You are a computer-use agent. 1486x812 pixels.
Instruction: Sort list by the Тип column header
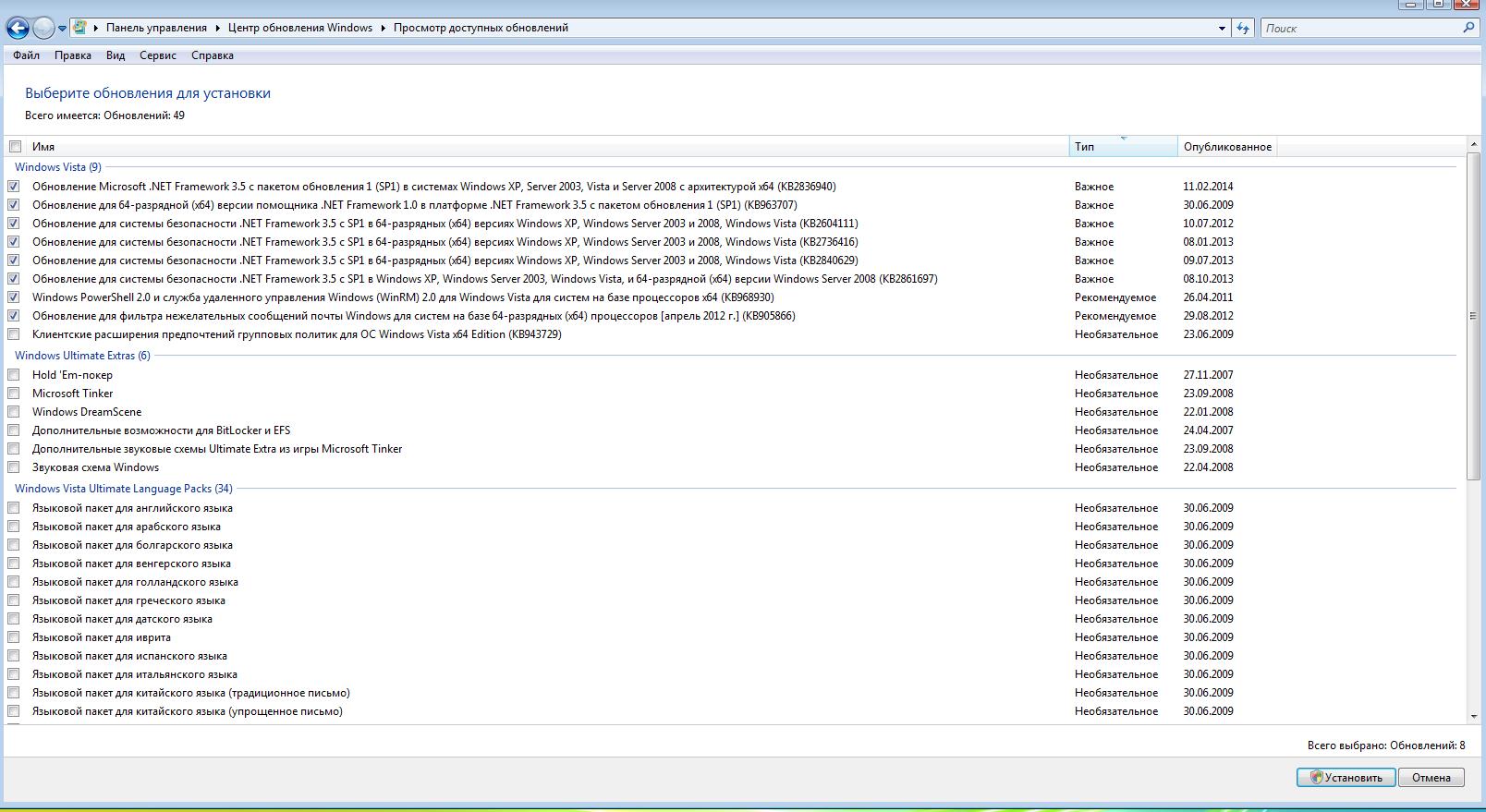(1123, 147)
